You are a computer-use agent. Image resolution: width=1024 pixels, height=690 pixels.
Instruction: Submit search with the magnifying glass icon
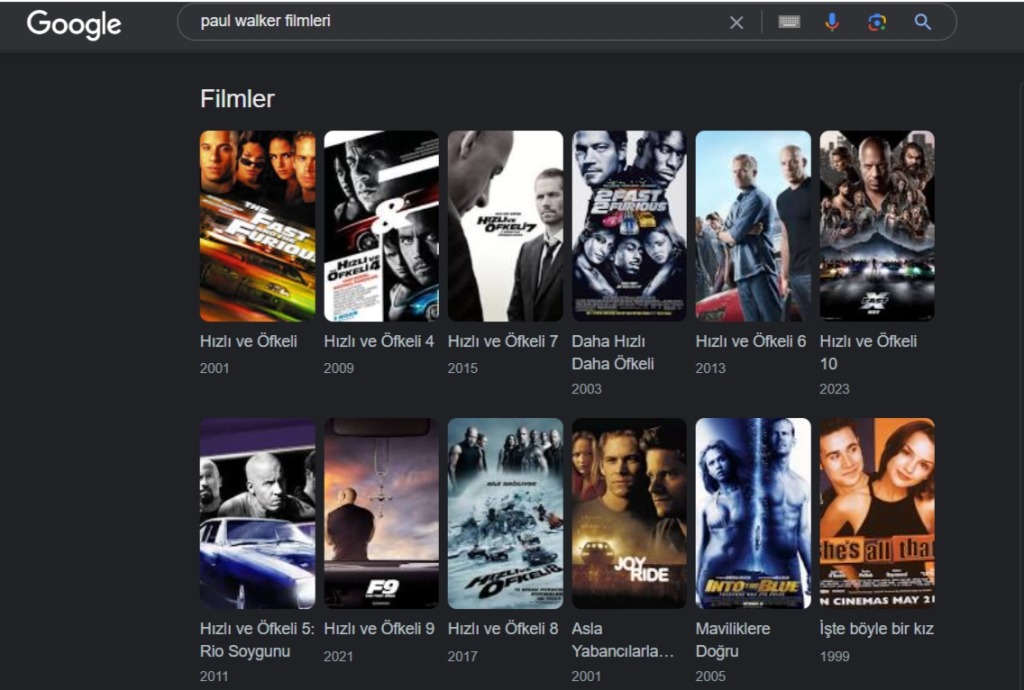(922, 22)
